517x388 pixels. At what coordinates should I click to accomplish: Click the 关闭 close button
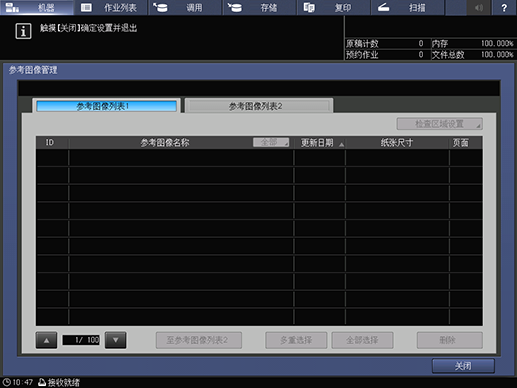pyautogui.click(x=463, y=366)
